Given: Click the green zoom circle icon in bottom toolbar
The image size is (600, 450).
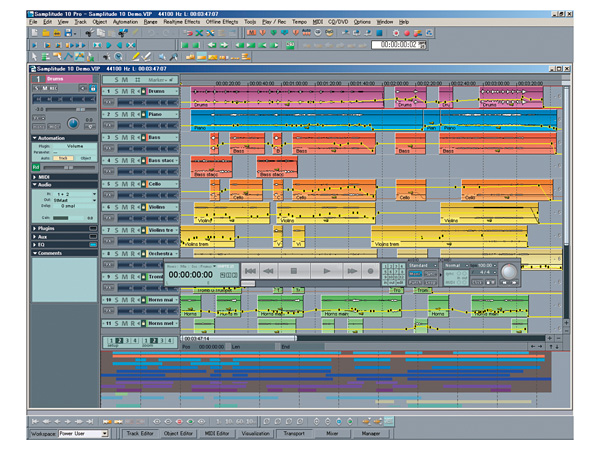Looking at the screenshot, I should [x=190, y=421].
